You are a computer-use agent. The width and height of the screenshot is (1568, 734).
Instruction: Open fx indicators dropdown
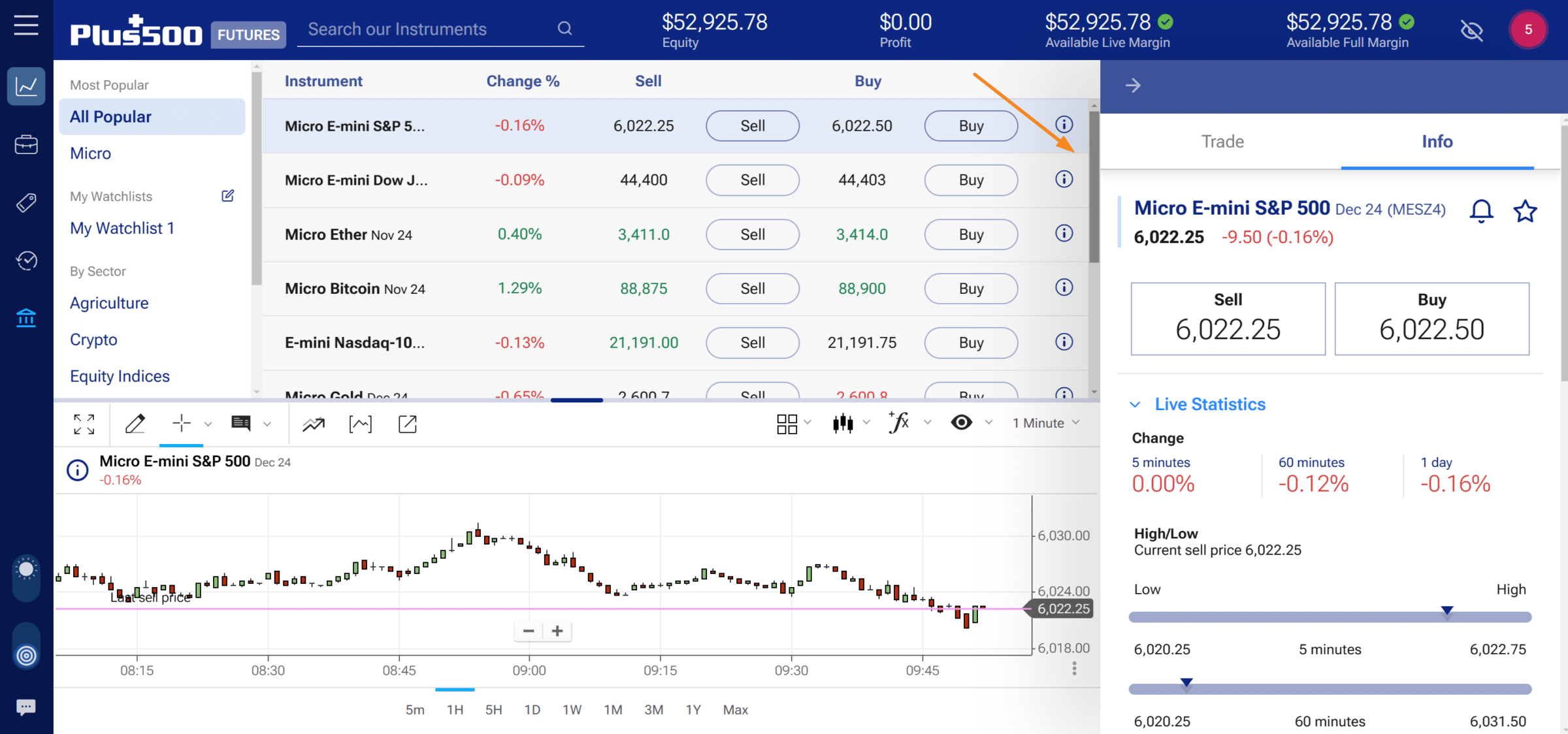pos(909,423)
